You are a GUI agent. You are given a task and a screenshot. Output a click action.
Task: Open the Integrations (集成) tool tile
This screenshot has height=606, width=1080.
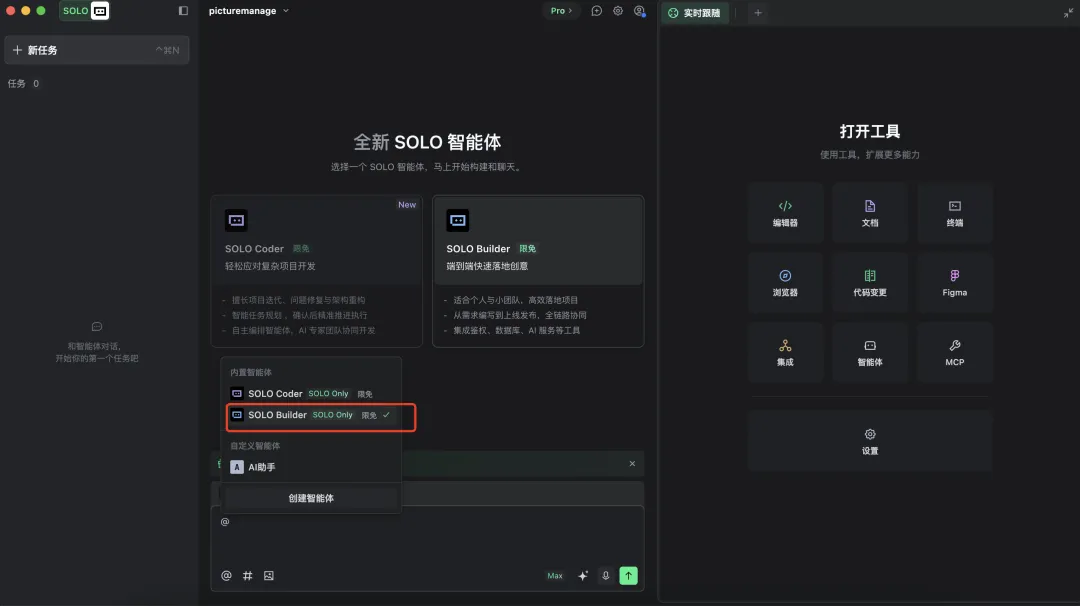click(x=785, y=353)
